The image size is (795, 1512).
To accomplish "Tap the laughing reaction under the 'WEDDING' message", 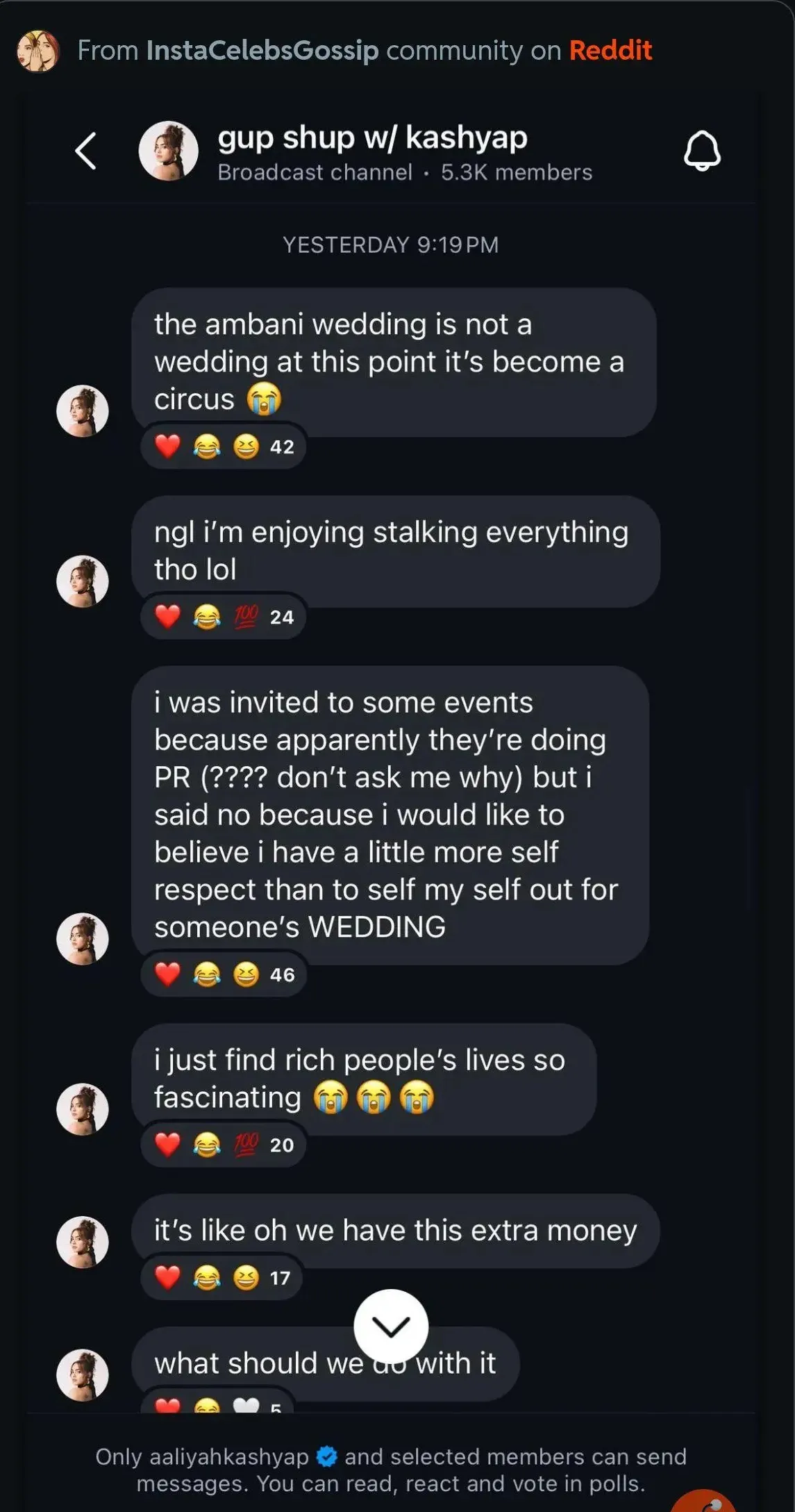I will [x=207, y=974].
